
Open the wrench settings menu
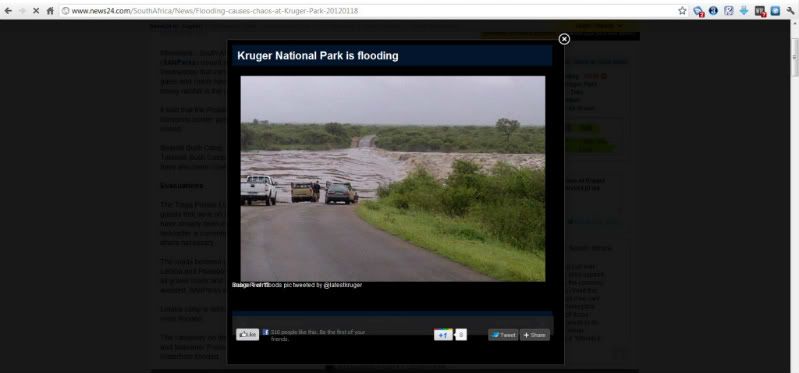790,11
